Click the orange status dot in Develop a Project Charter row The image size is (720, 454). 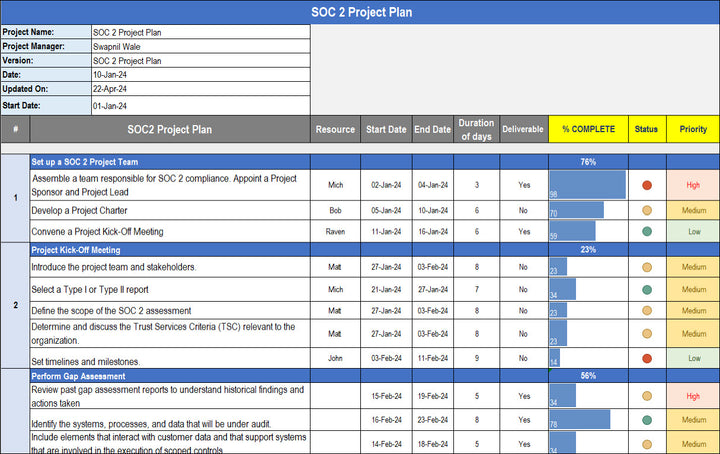pyautogui.click(x=647, y=211)
